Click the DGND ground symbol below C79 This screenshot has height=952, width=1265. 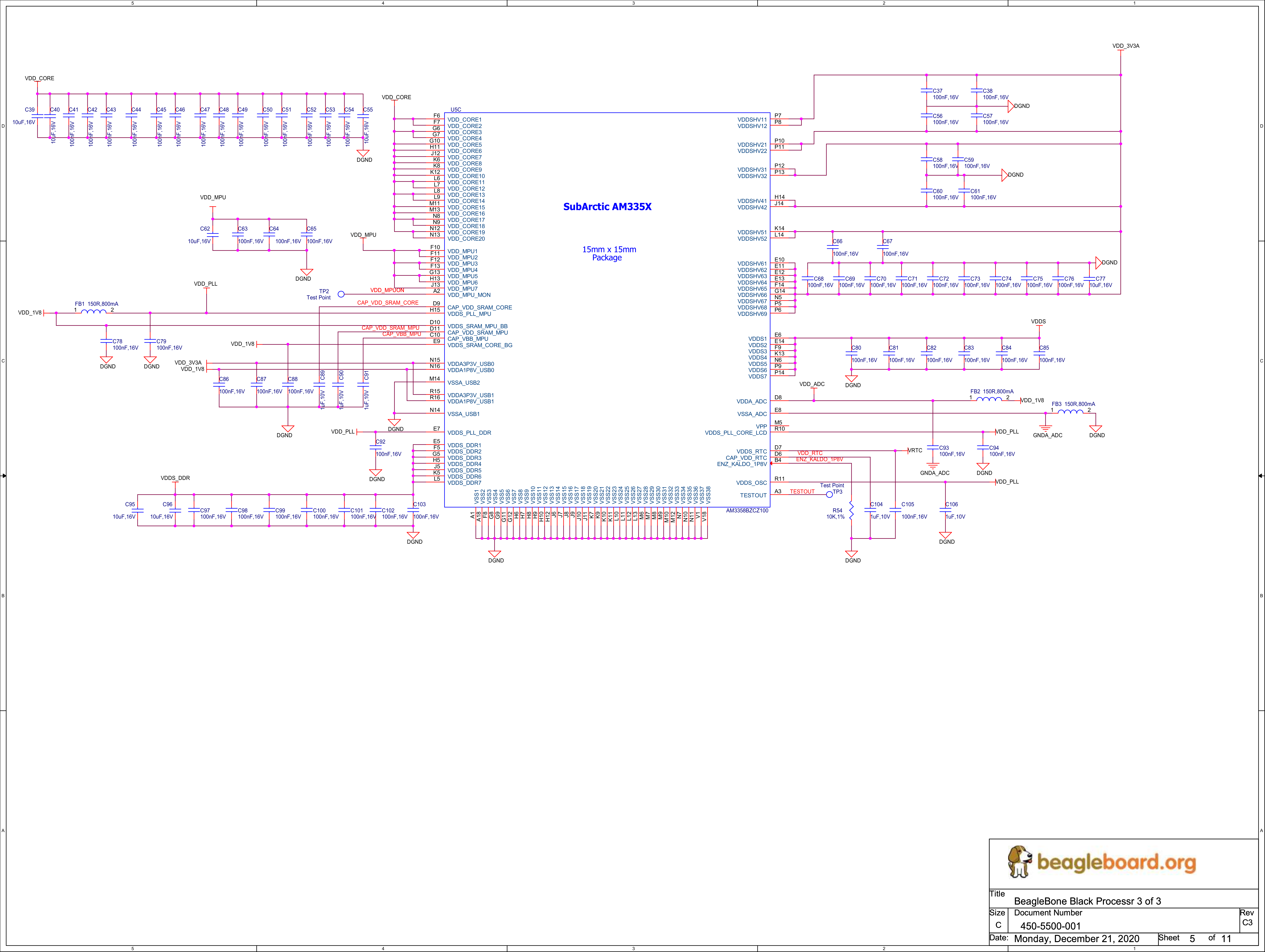pos(150,360)
